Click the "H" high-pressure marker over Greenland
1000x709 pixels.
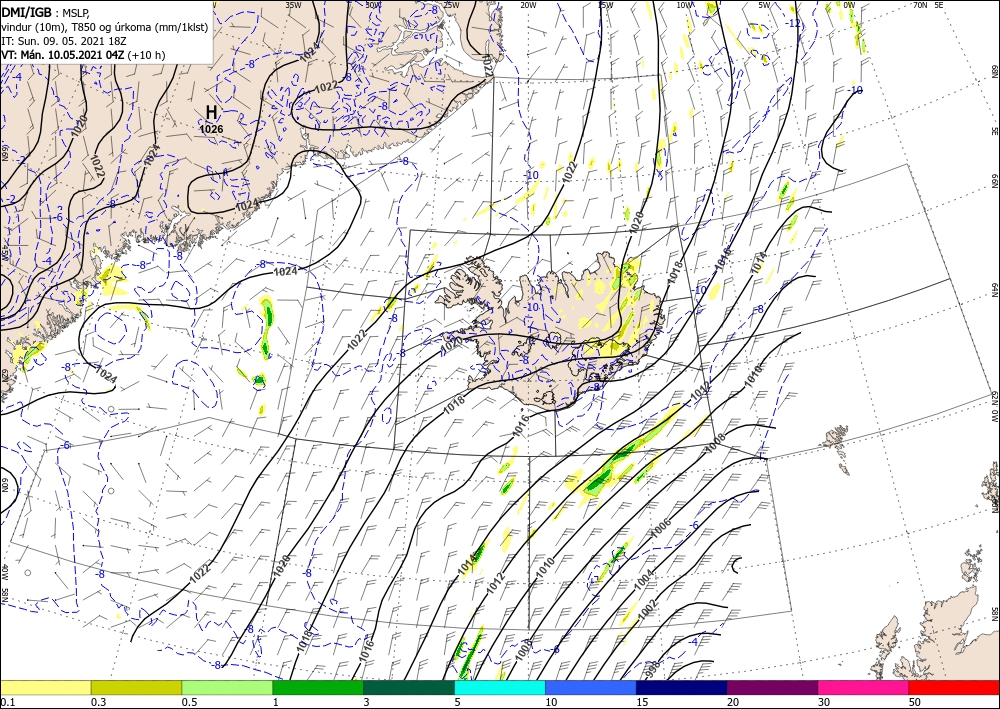point(211,112)
